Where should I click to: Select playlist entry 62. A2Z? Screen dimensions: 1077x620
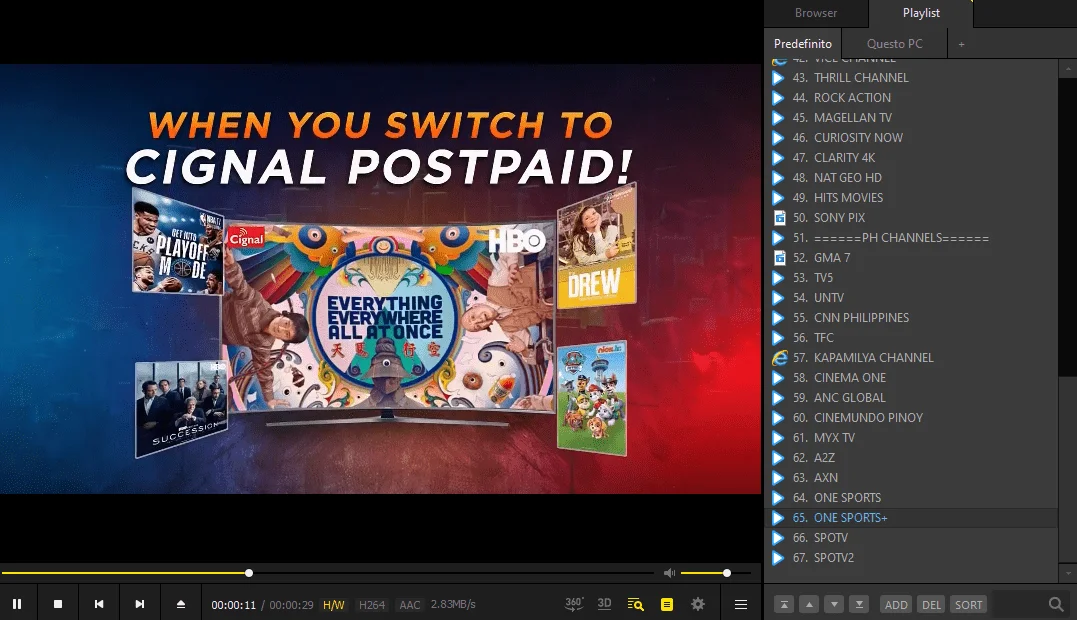(911, 457)
